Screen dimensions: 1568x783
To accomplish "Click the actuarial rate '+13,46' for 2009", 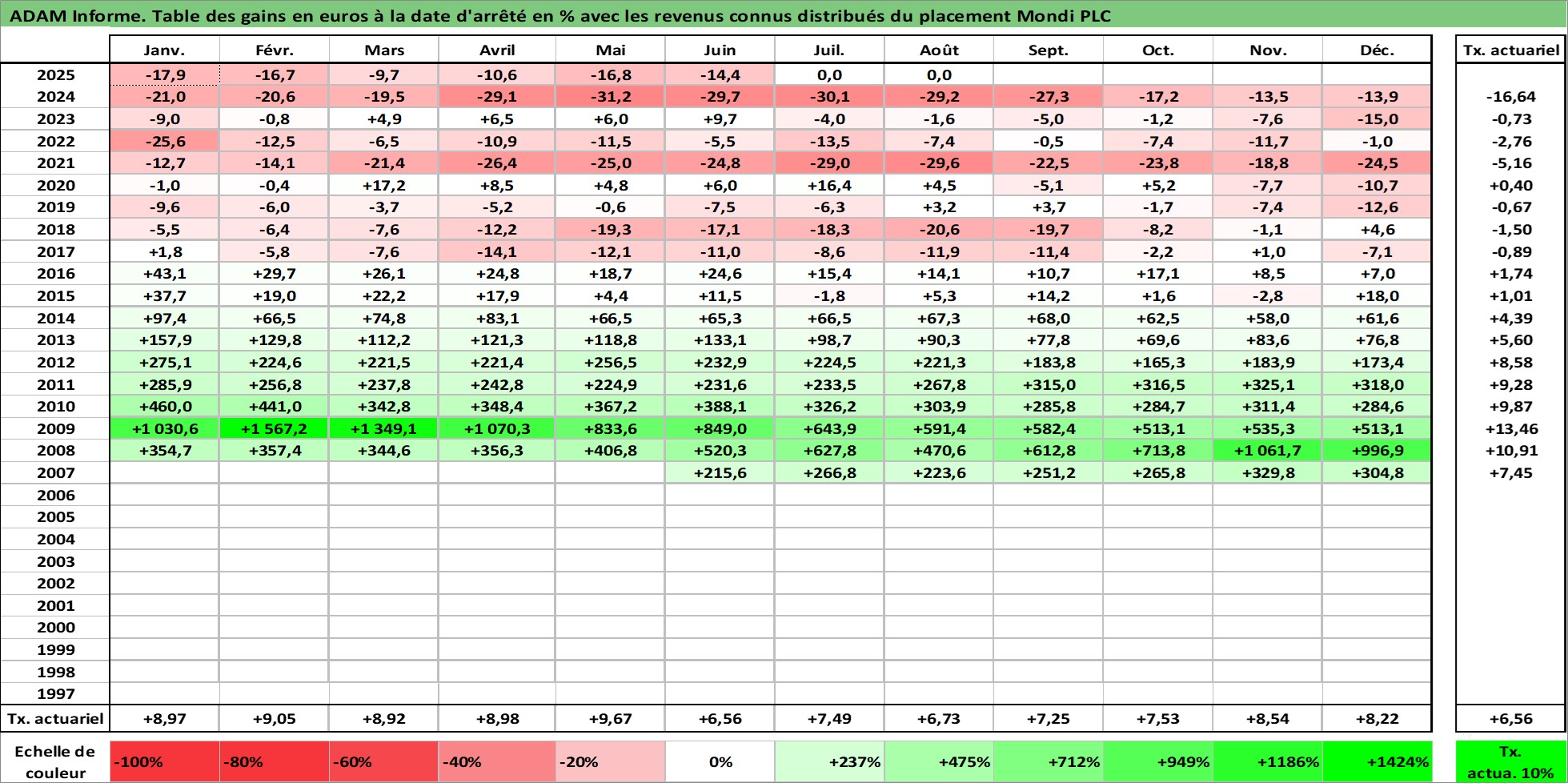I will point(1511,428).
